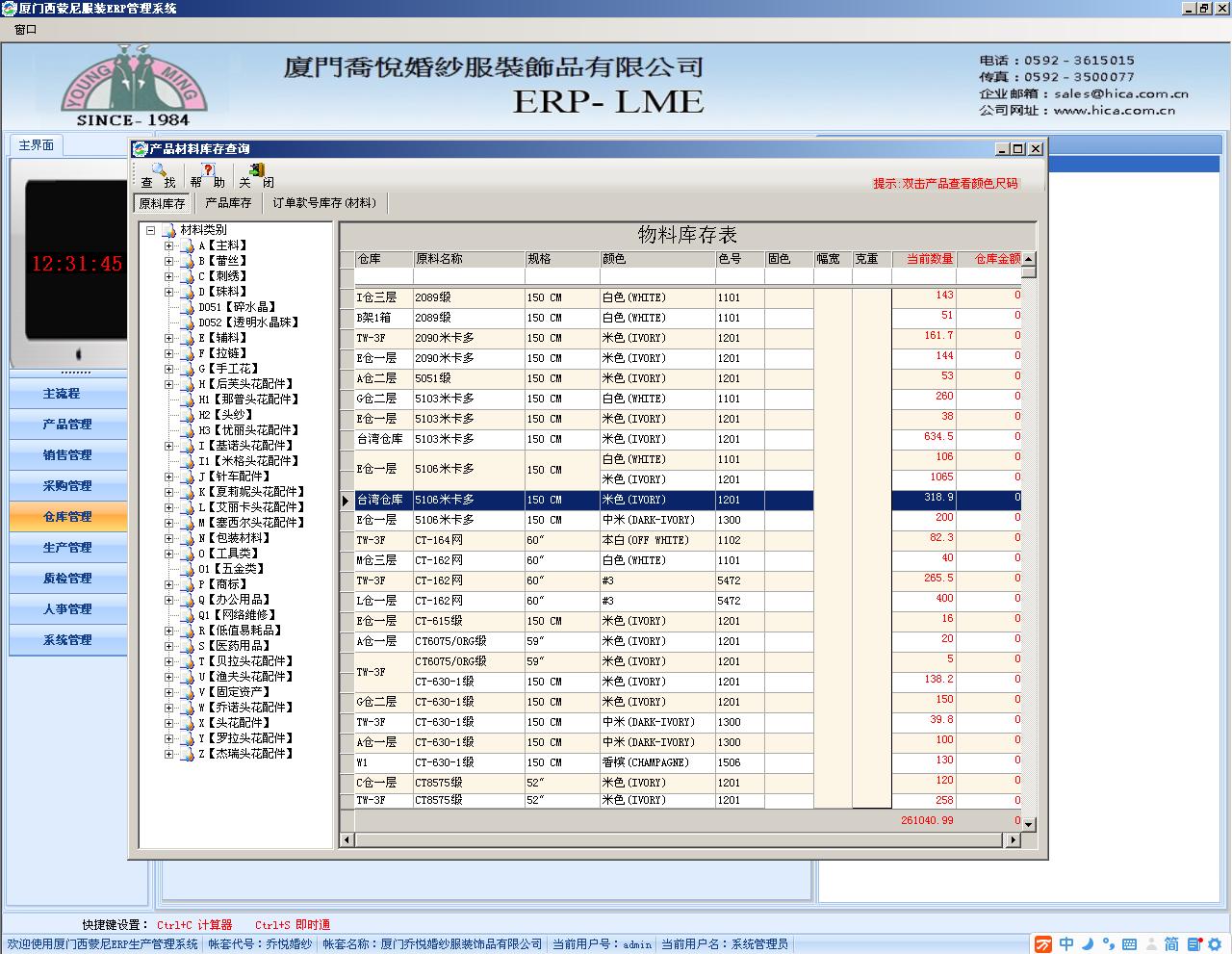Click the CT-615缎 material cell
Image resolution: width=1232 pixels, height=954 pixels.
(468, 621)
